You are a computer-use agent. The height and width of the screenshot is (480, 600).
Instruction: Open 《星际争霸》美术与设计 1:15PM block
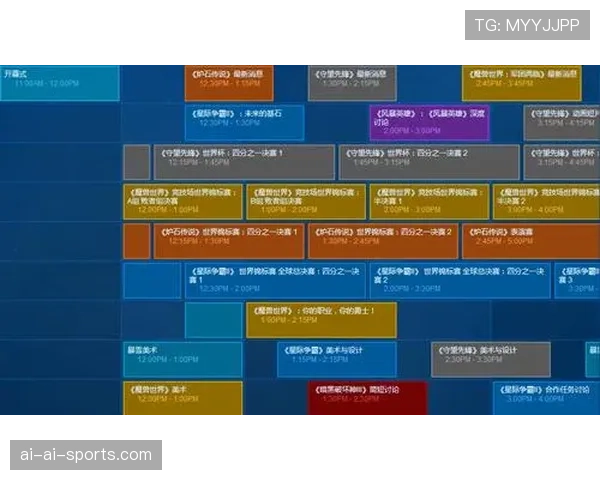coord(337,360)
